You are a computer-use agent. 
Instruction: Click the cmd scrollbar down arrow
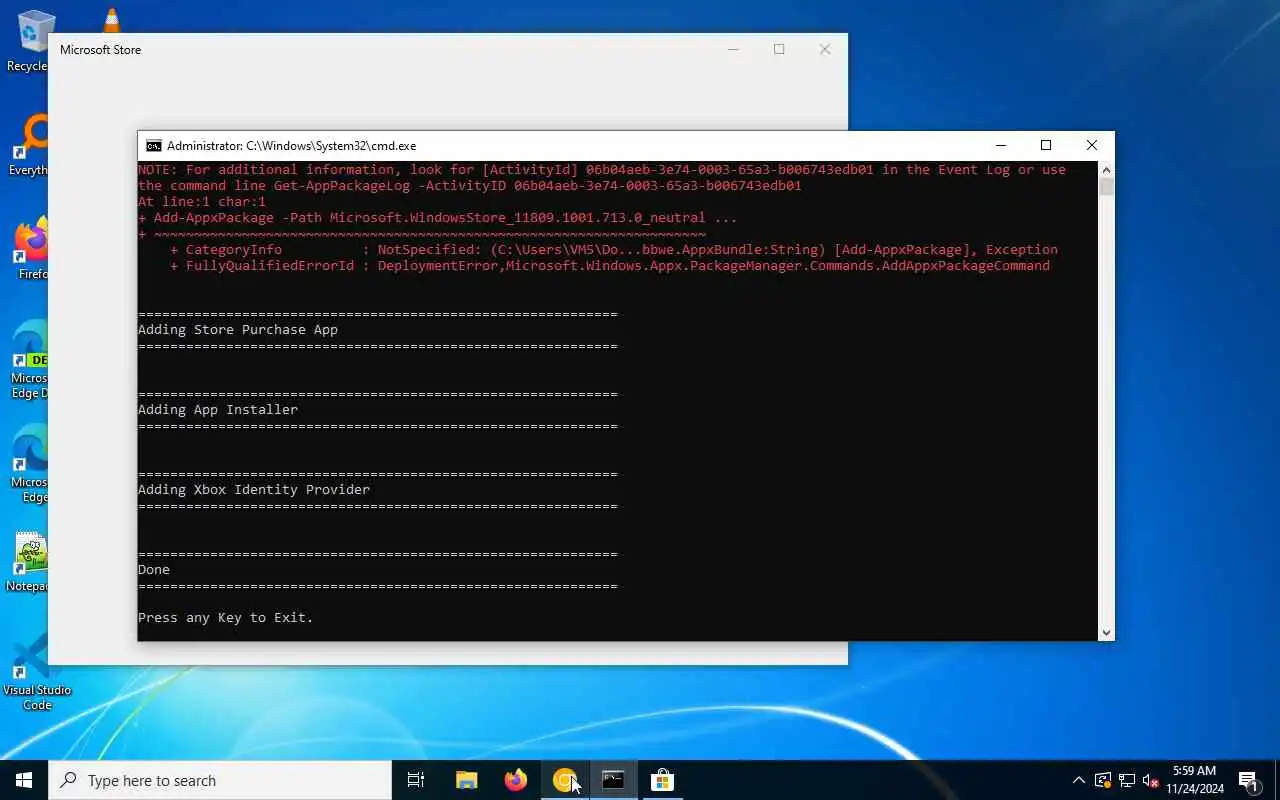coord(1106,632)
